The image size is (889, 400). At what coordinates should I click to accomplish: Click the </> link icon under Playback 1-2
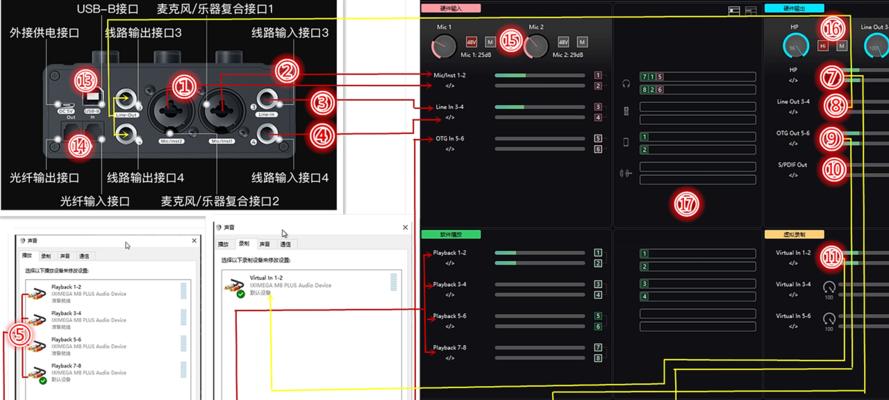click(450, 263)
